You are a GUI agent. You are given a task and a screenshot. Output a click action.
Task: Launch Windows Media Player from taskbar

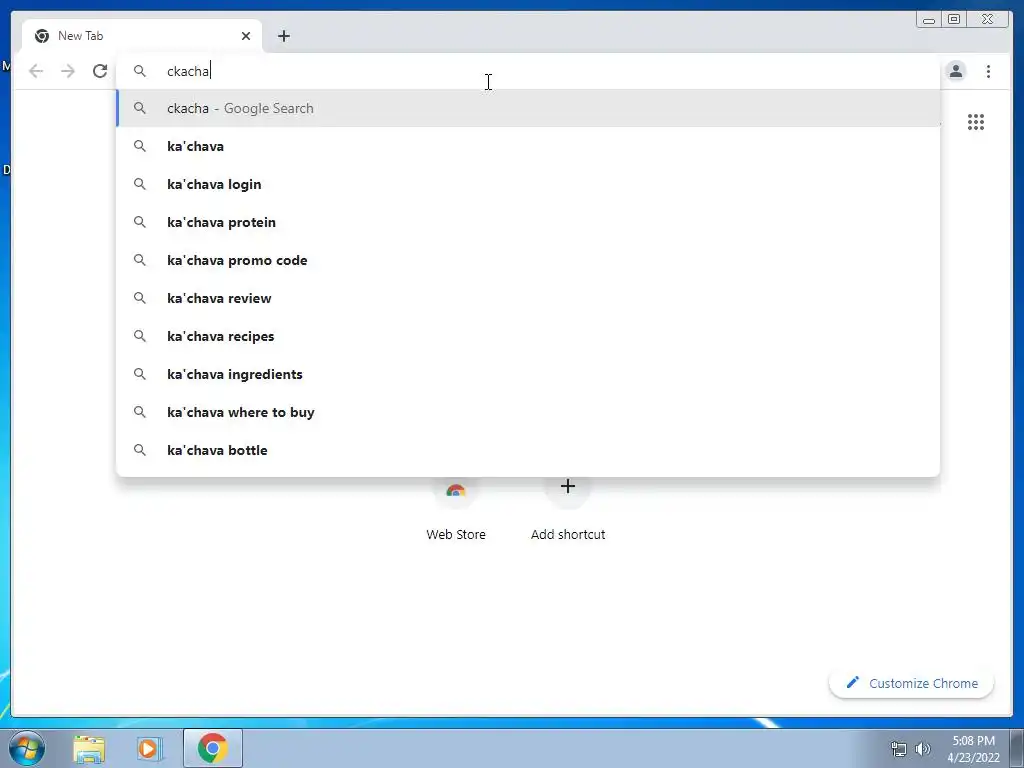pyautogui.click(x=150, y=749)
